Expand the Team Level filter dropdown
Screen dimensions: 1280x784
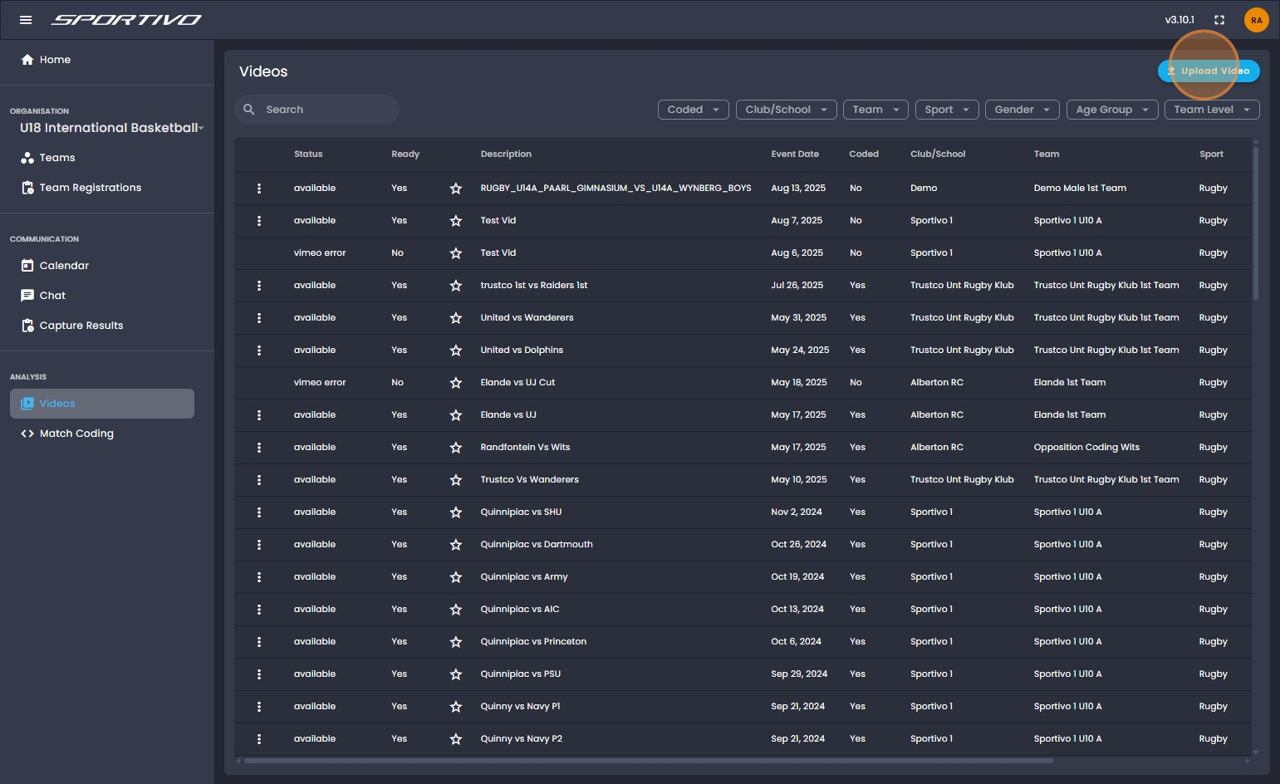[x=1212, y=110]
